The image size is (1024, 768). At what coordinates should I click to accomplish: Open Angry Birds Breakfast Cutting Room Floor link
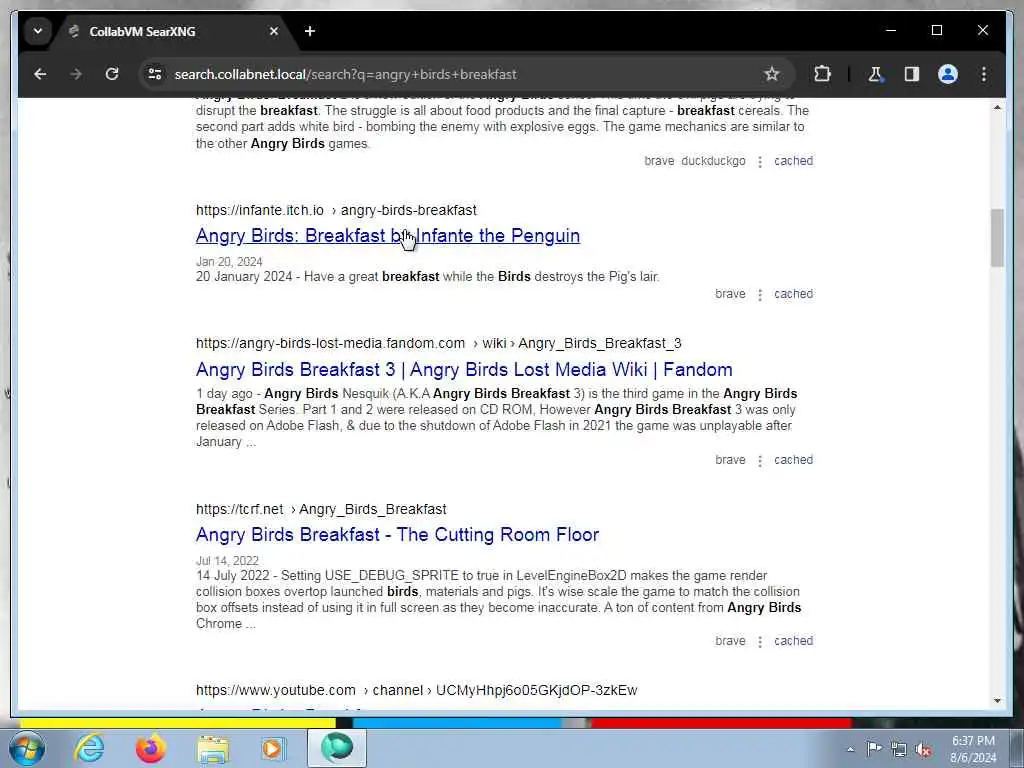397,535
